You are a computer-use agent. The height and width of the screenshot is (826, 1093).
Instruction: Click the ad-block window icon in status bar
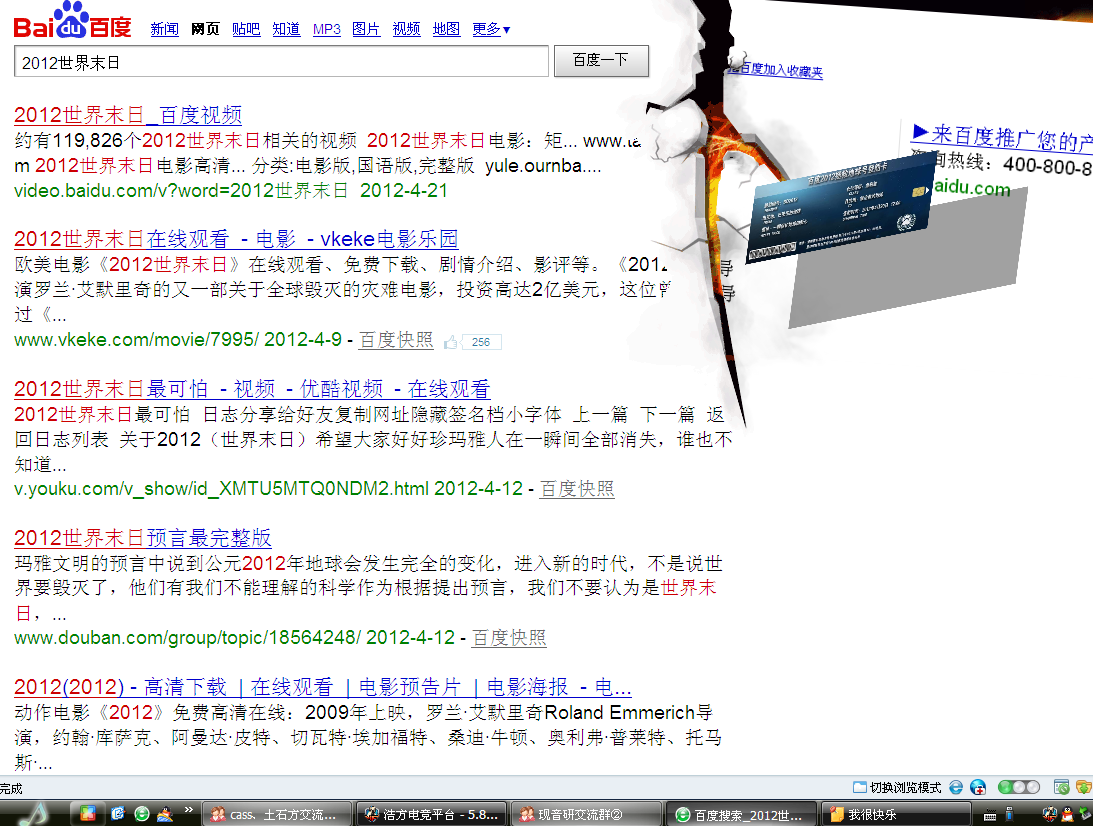1061,788
